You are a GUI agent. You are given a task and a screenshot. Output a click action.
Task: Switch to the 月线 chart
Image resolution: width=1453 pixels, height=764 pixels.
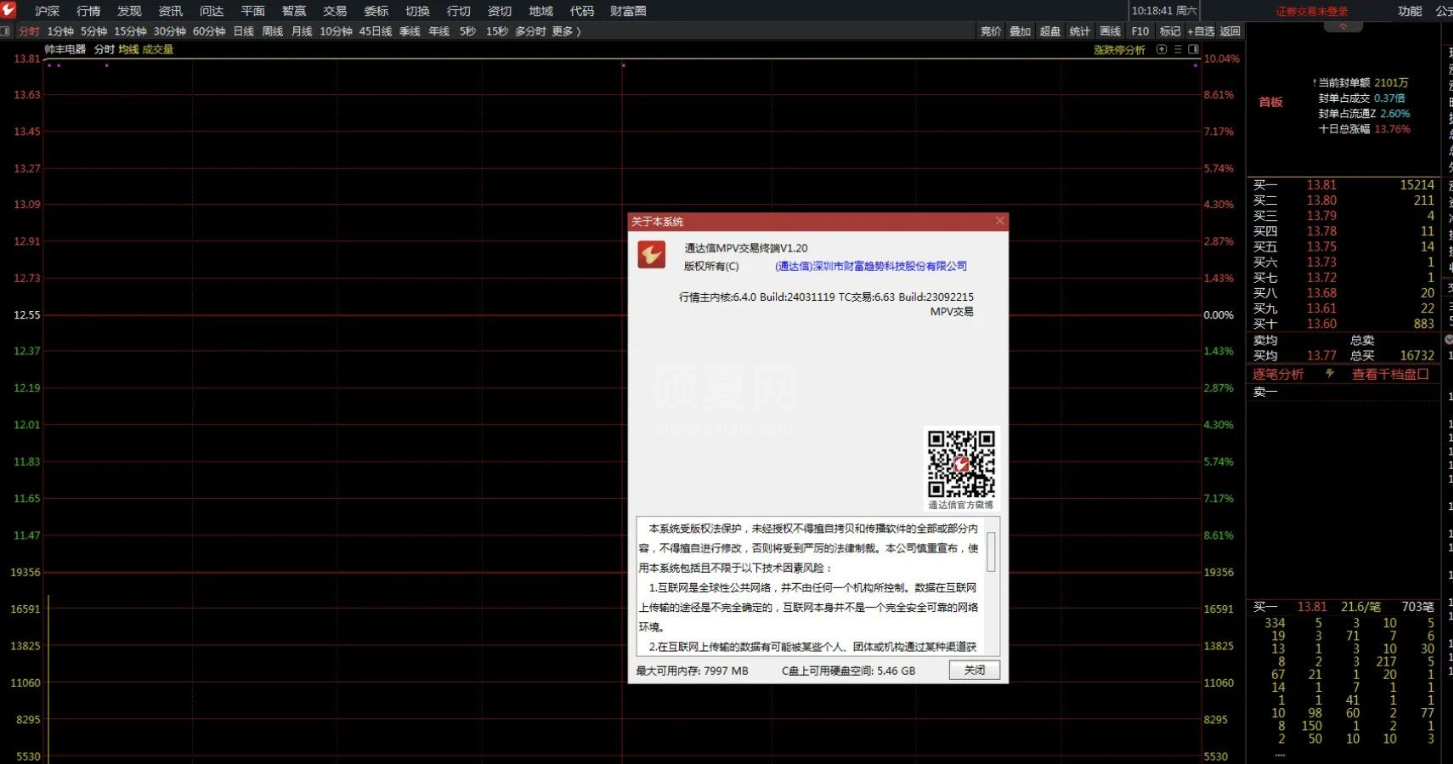click(x=301, y=31)
